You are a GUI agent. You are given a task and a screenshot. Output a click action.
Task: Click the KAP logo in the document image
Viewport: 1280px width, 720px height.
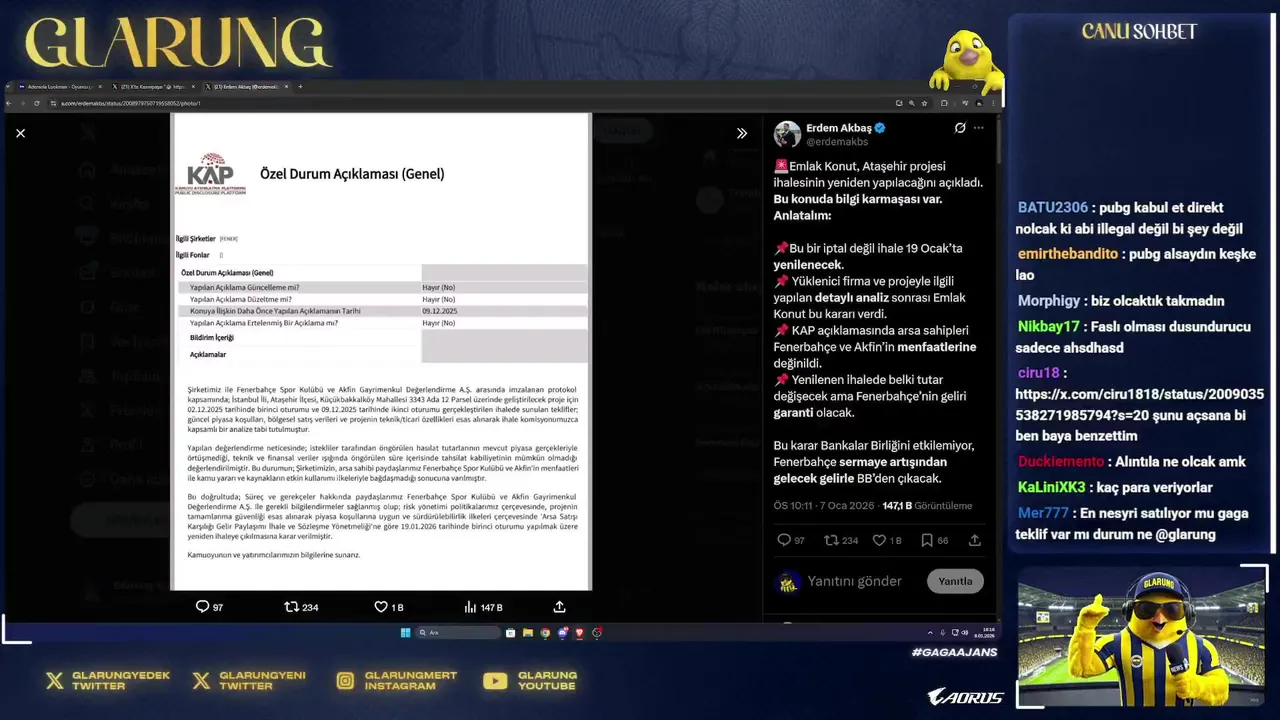tap(210, 173)
